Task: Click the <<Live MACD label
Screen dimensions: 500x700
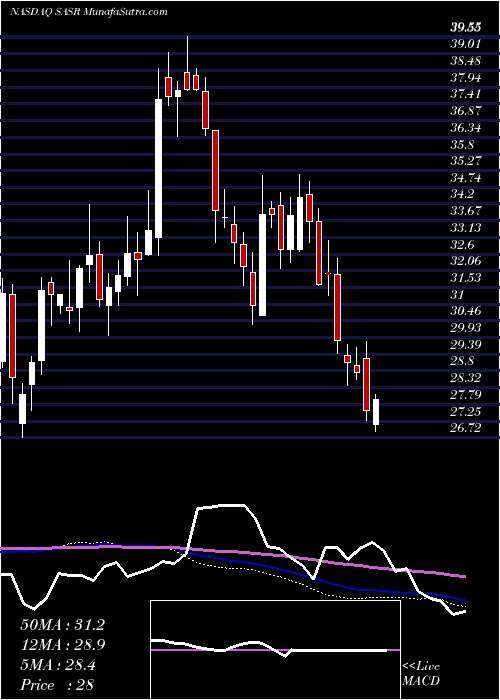Action: pos(421,674)
